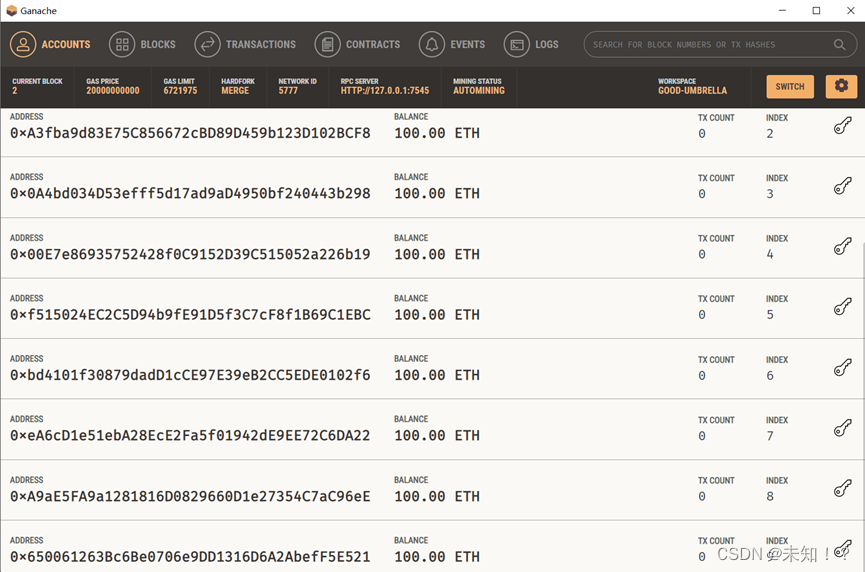Open the Transactions tab
Screen dimensions: 865x572
pos(245,45)
